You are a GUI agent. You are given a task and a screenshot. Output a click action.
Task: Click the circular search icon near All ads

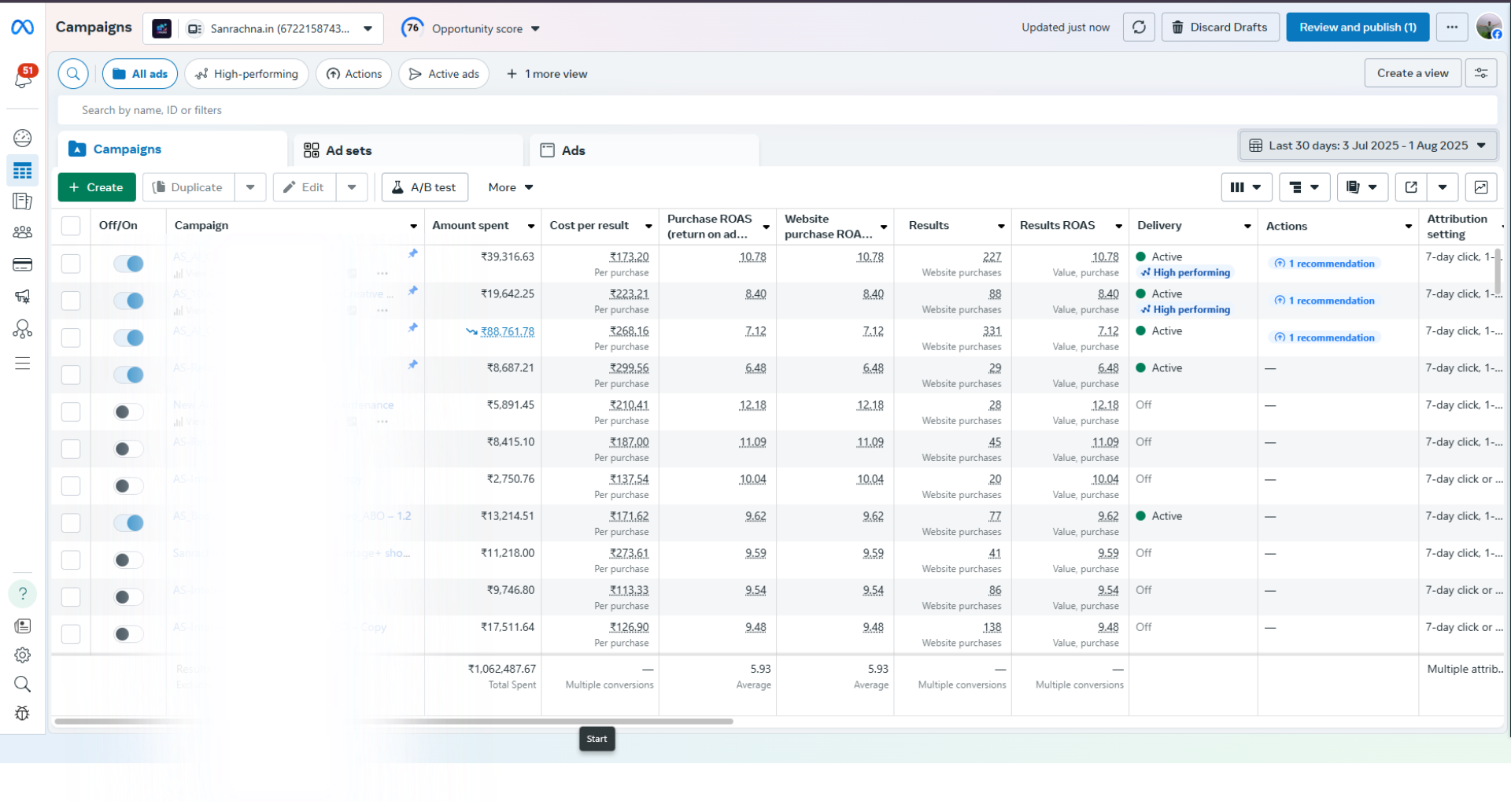73,74
